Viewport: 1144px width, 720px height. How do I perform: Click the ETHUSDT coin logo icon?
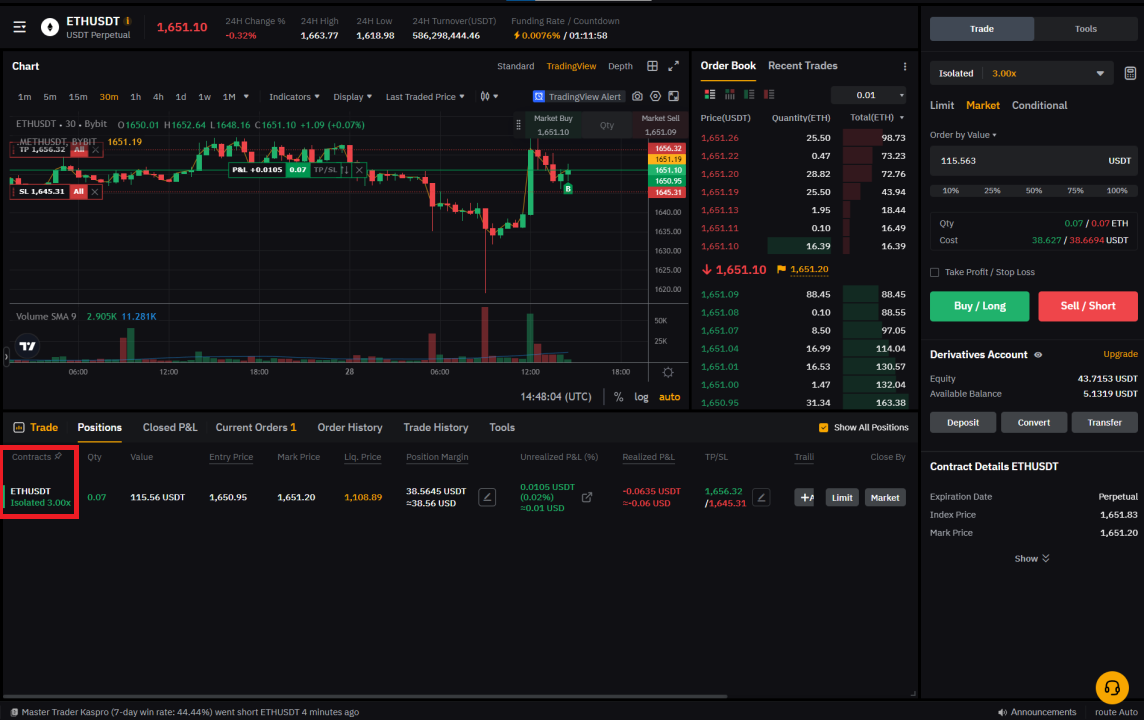tap(50, 28)
